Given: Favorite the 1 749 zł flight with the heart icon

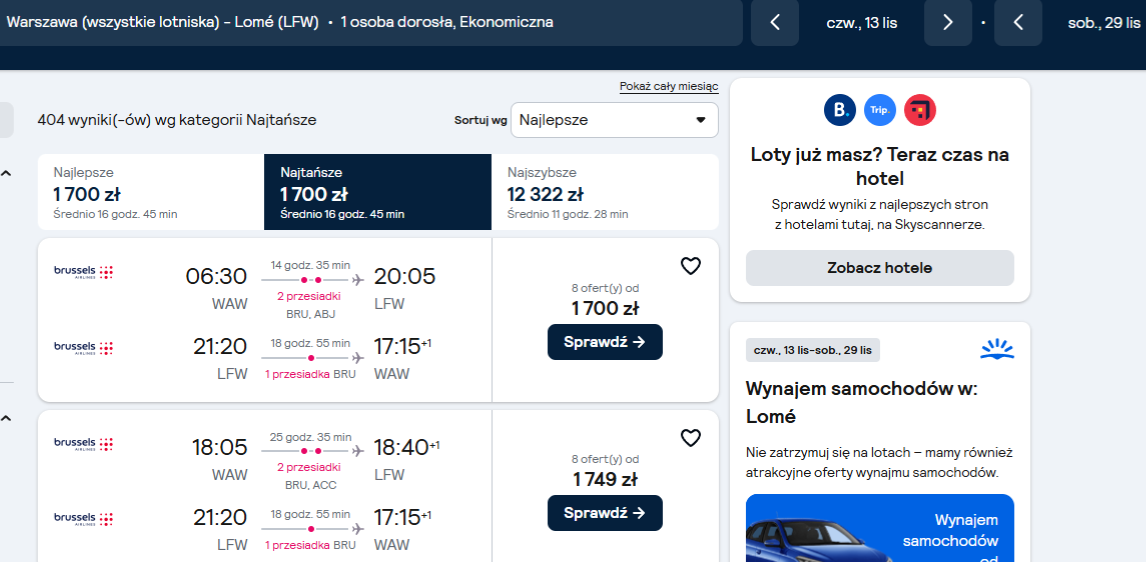Looking at the screenshot, I should (x=690, y=438).
